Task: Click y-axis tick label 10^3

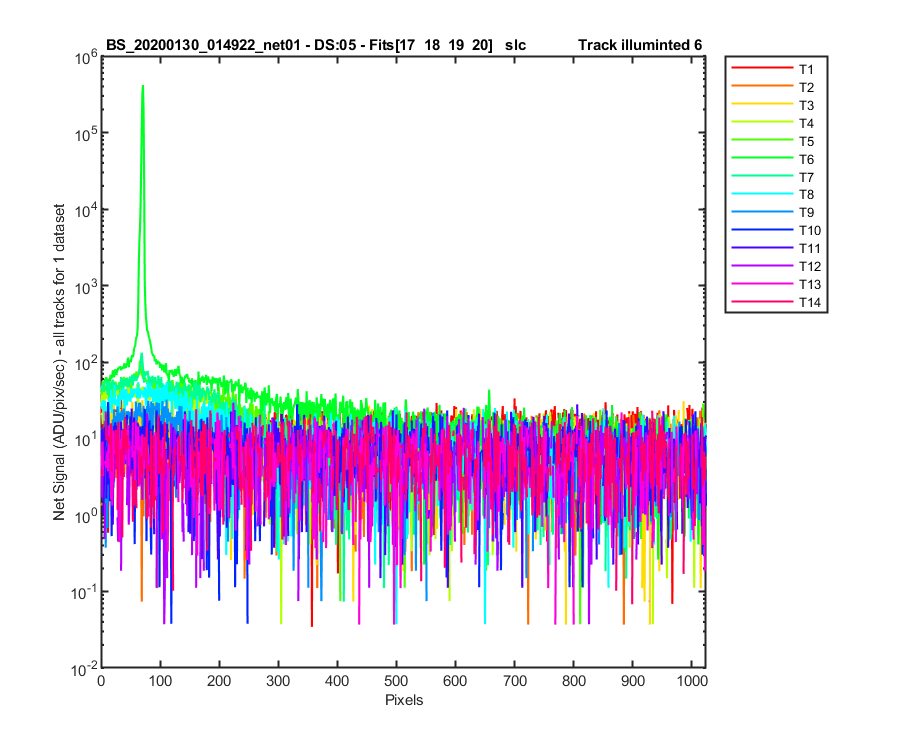Action: 86,286
